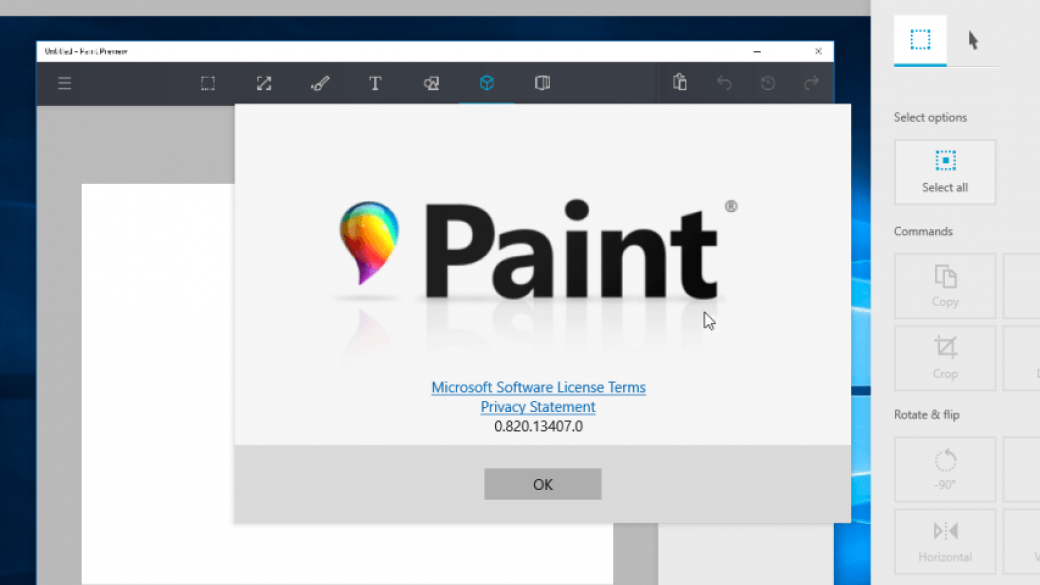
Task: Redo the last action
Action: click(x=811, y=84)
